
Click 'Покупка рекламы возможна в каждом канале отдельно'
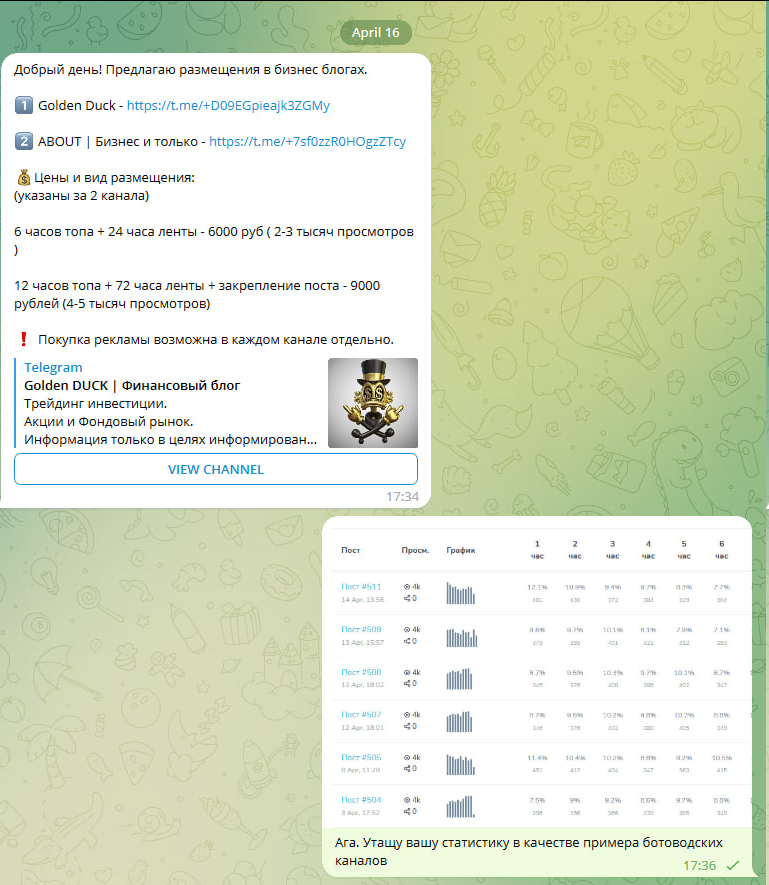click(216, 340)
